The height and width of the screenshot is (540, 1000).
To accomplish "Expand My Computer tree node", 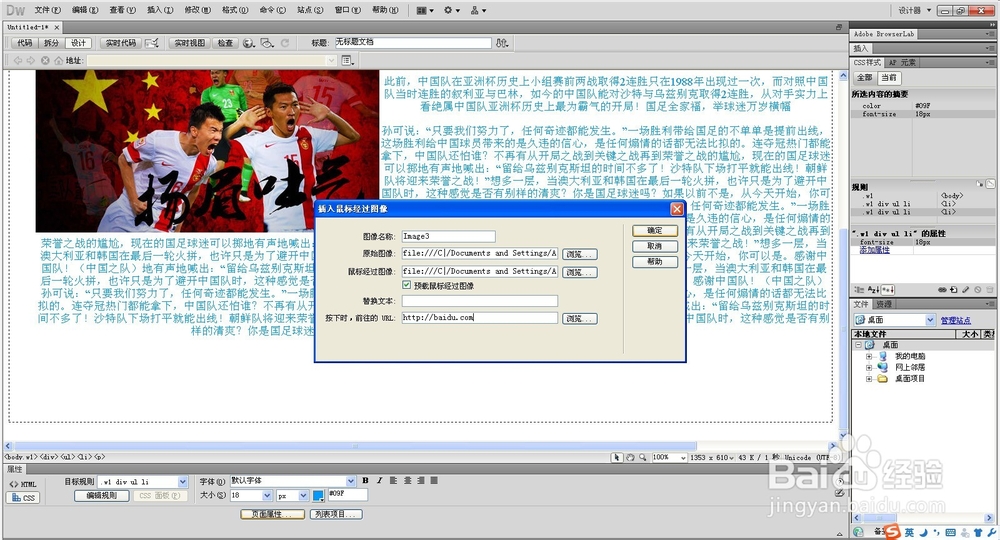I will point(869,356).
